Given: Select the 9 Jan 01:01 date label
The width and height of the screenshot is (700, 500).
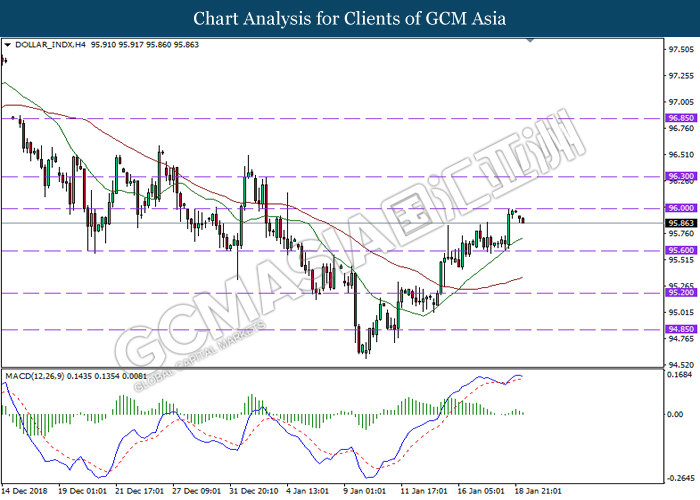Looking at the screenshot, I should coord(363,491).
